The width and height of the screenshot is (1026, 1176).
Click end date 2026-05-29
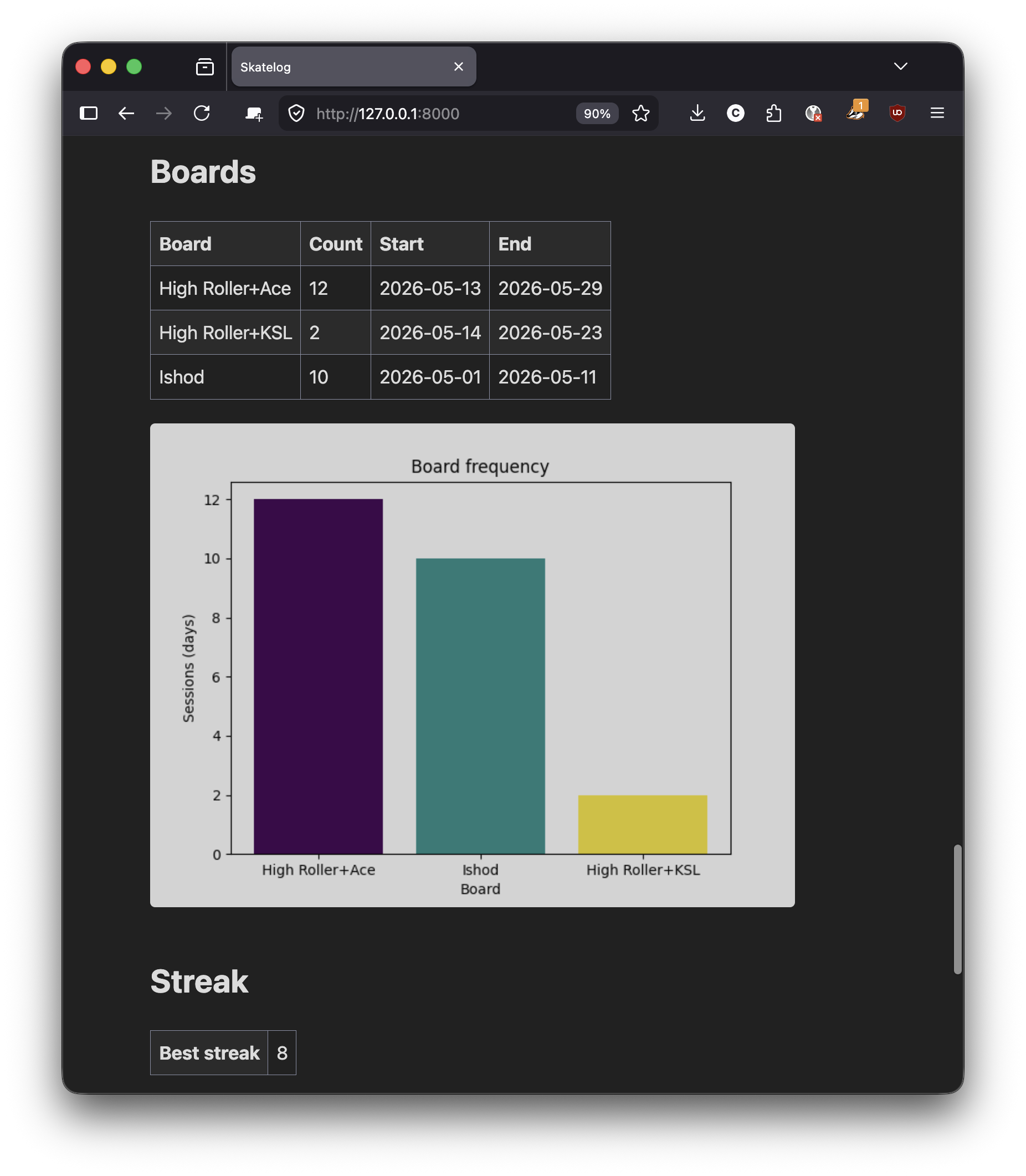550,288
